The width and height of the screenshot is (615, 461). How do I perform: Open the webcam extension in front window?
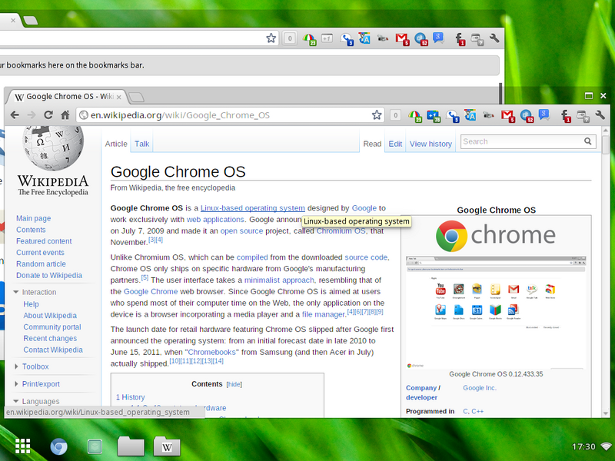[488, 115]
